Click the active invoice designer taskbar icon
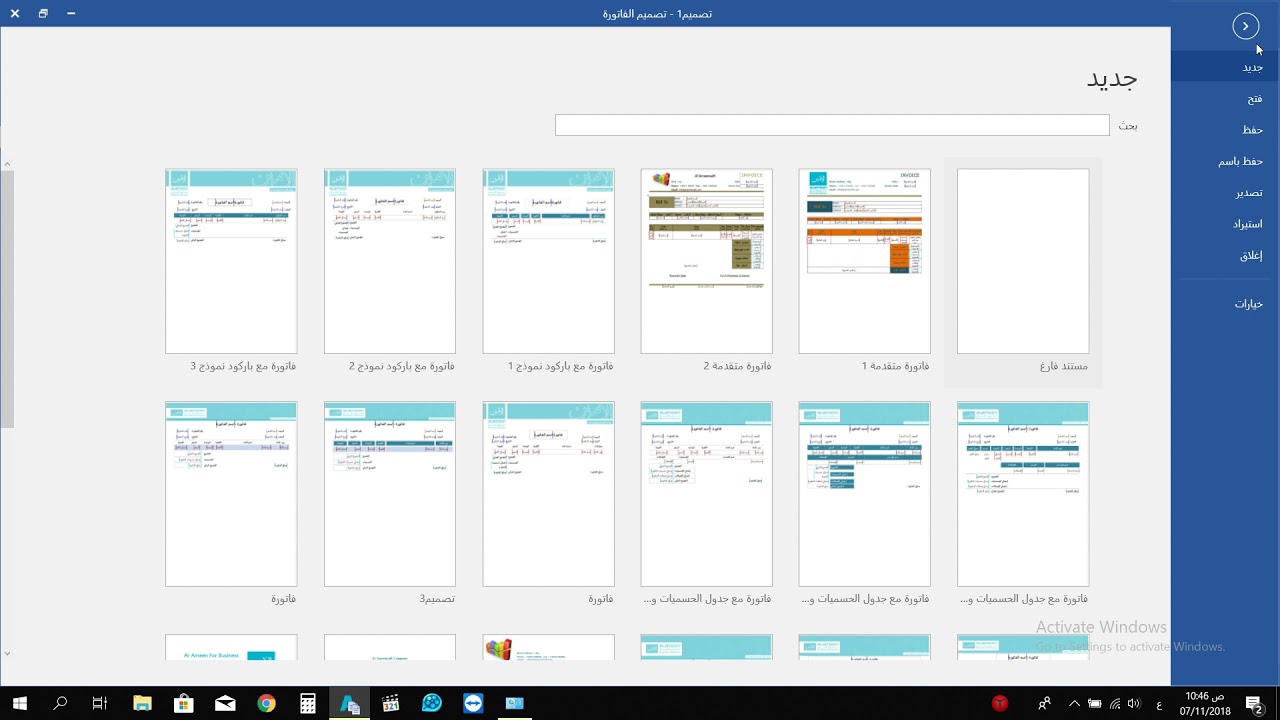Viewport: 1280px width, 720px height. pos(349,704)
